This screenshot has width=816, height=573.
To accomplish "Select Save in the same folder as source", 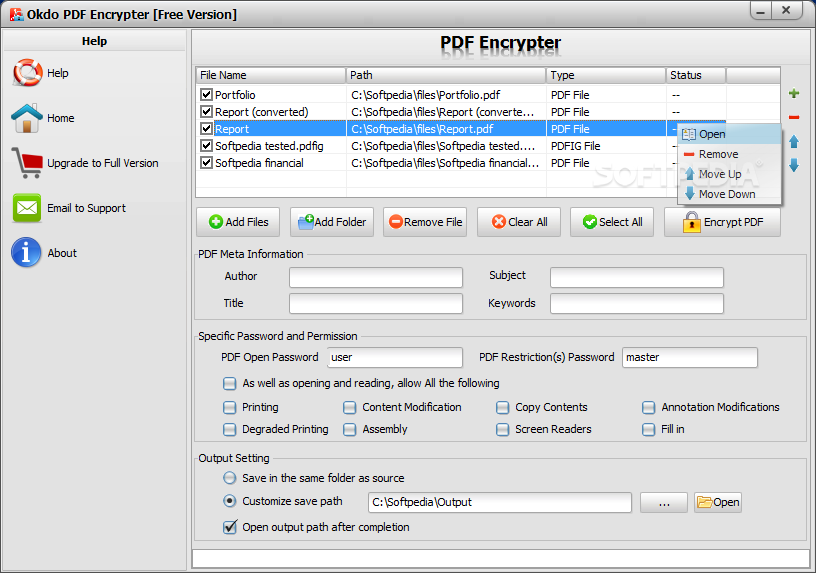I will pyautogui.click(x=230, y=478).
